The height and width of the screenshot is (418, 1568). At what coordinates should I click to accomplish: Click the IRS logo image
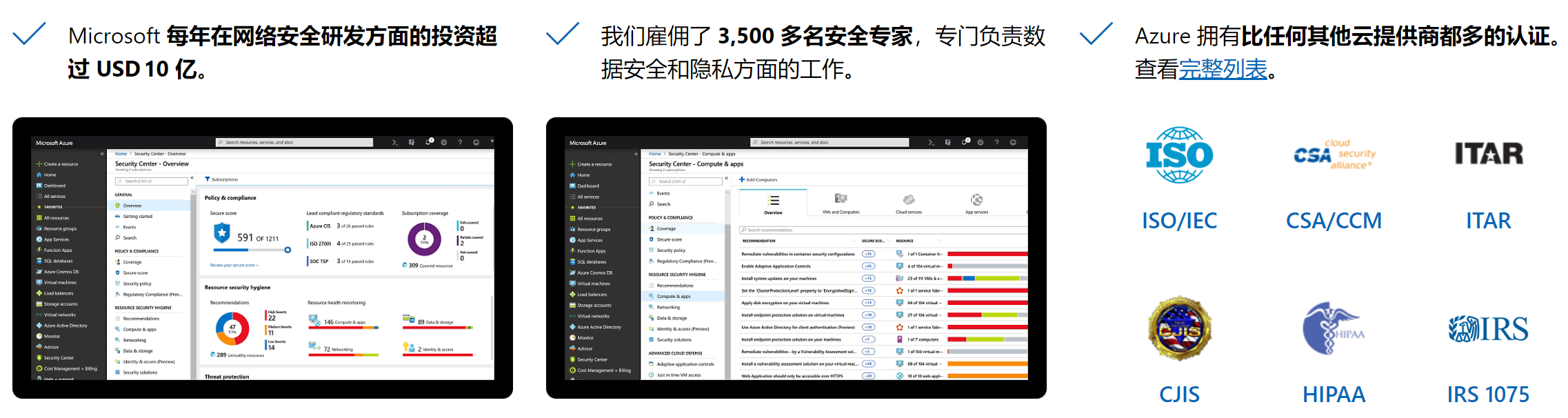tap(1488, 330)
